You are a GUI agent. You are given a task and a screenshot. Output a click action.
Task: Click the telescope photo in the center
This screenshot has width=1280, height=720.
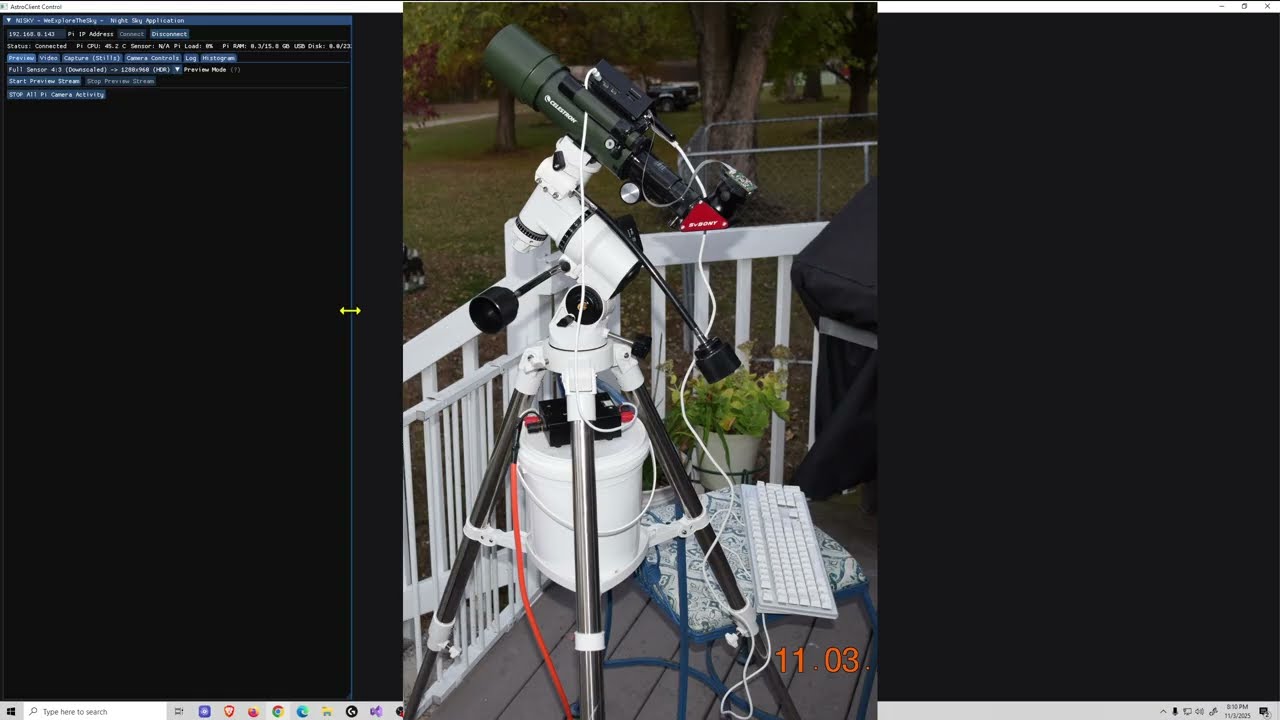(x=640, y=360)
